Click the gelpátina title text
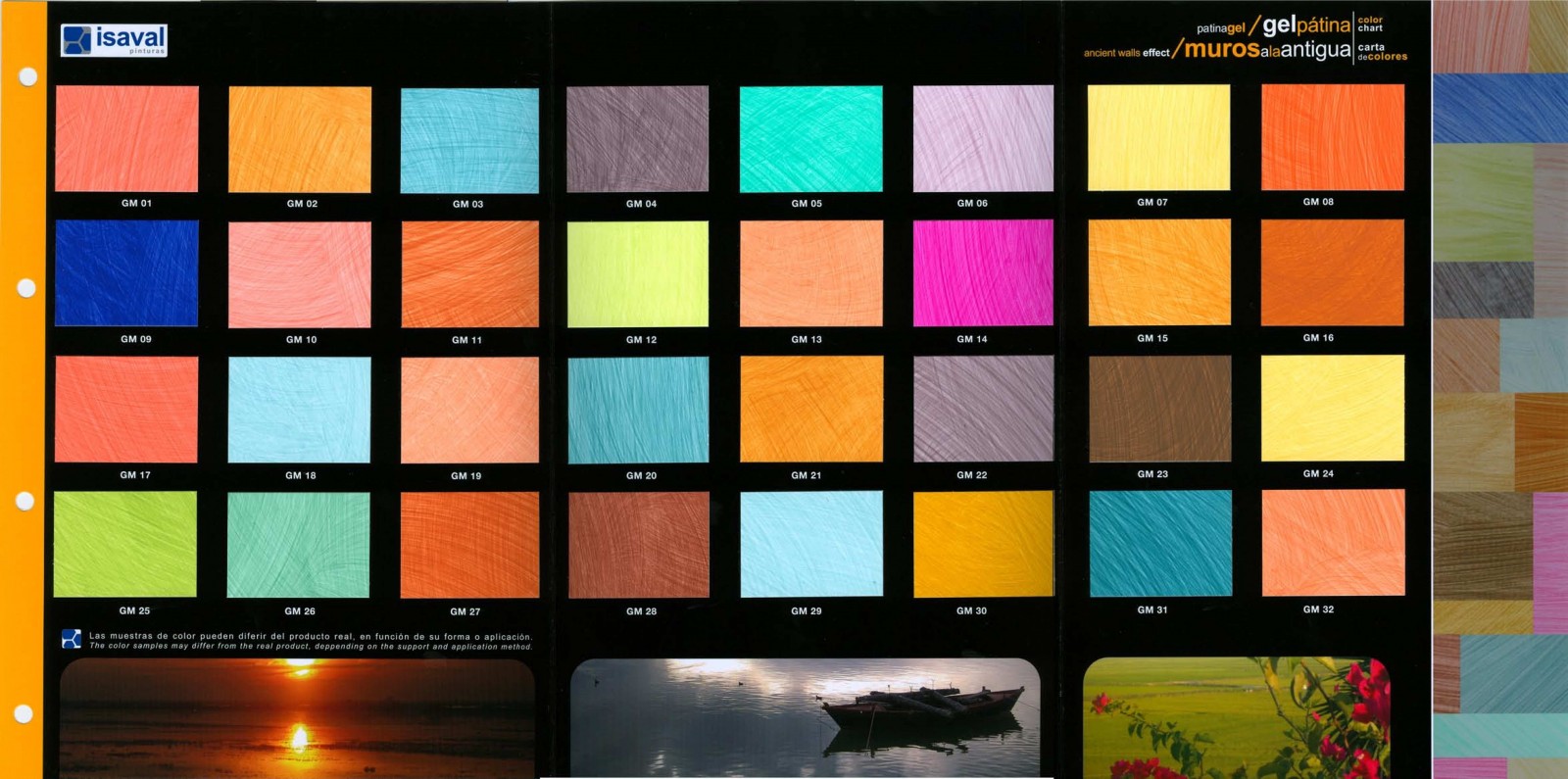The image size is (1568, 779). coord(1305,24)
